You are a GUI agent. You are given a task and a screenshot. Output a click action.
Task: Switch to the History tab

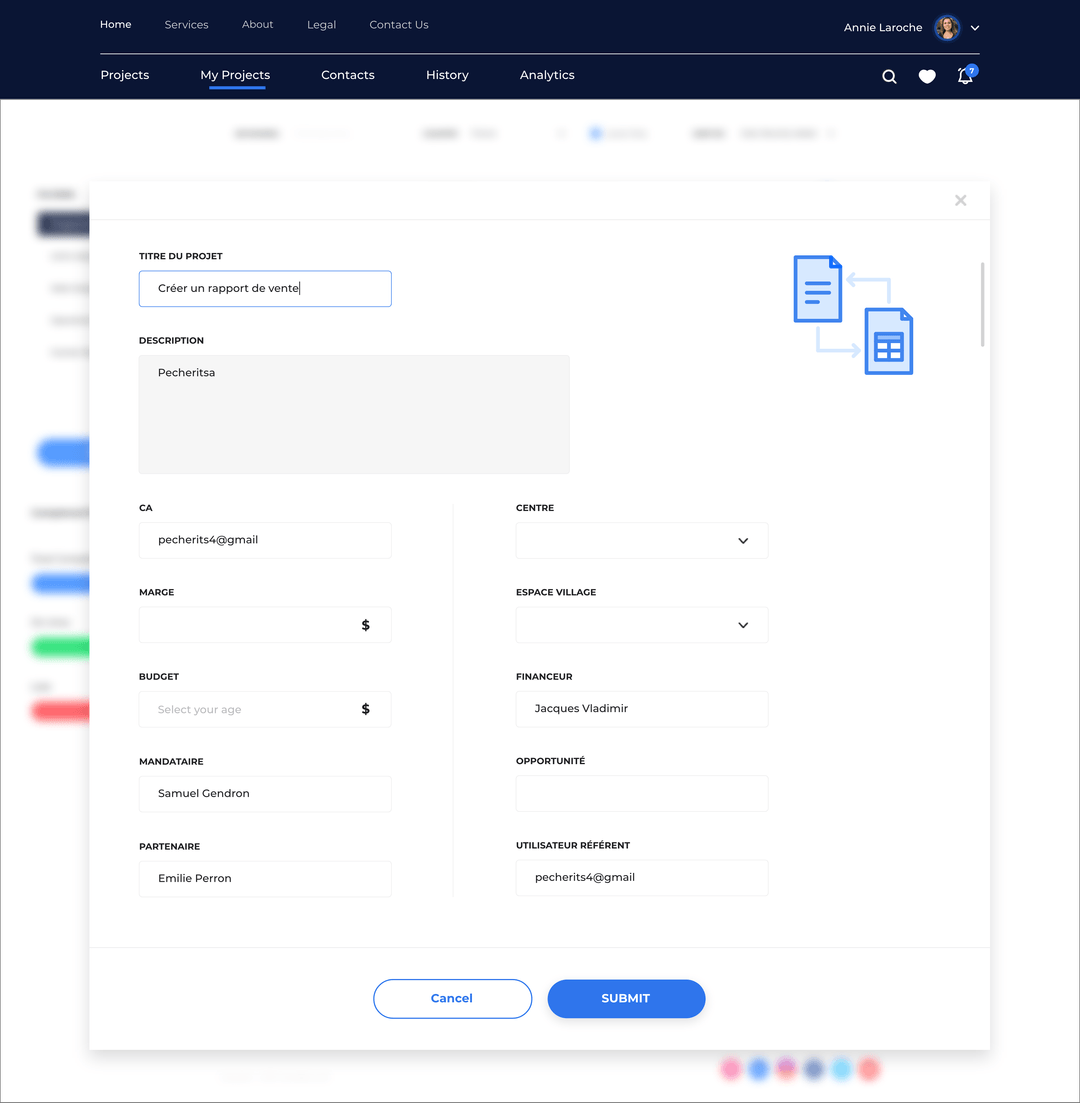(x=447, y=75)
